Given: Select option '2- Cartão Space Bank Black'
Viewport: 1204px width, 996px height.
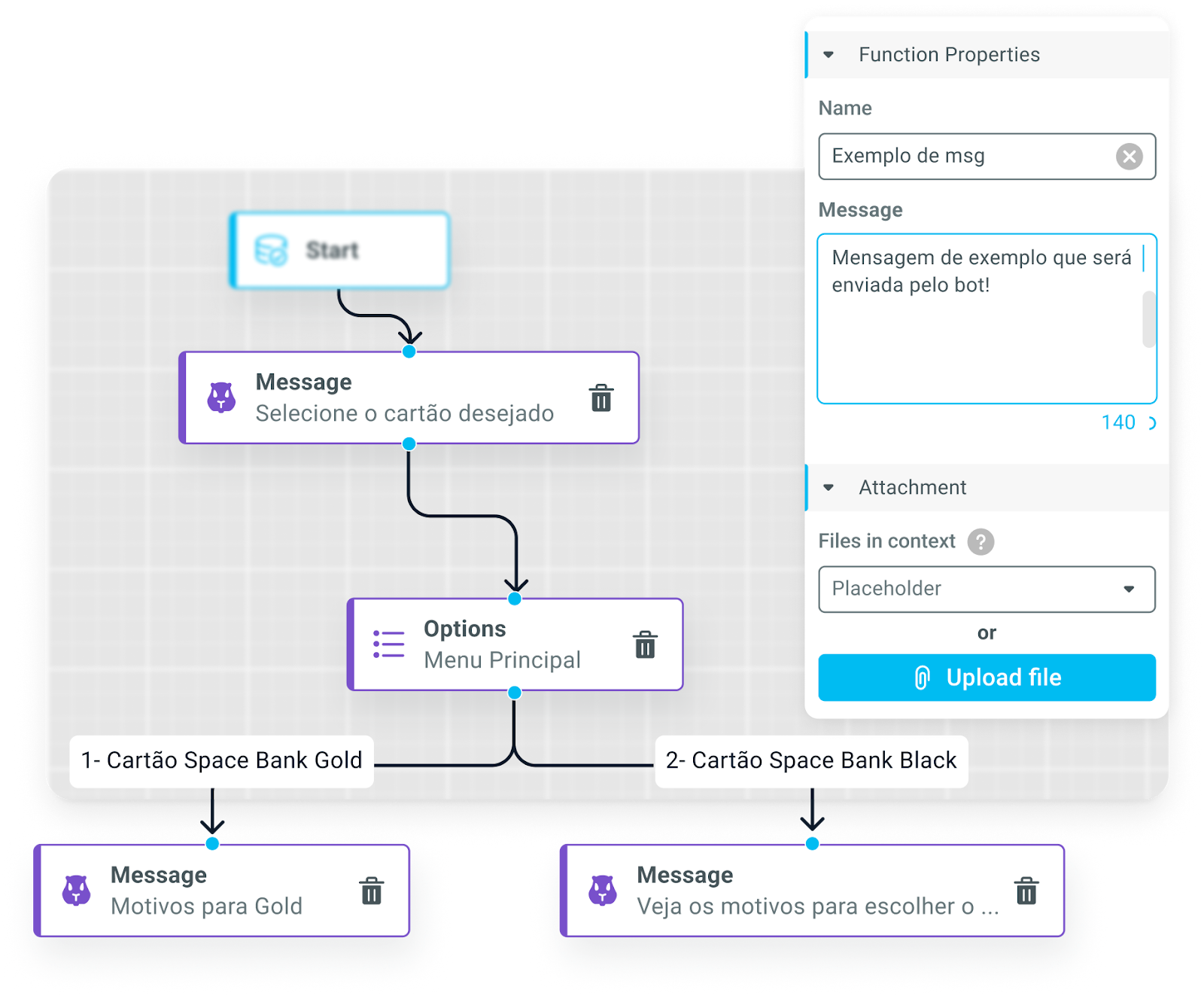Looking at the screenshot, I should [x=810, y=760].
